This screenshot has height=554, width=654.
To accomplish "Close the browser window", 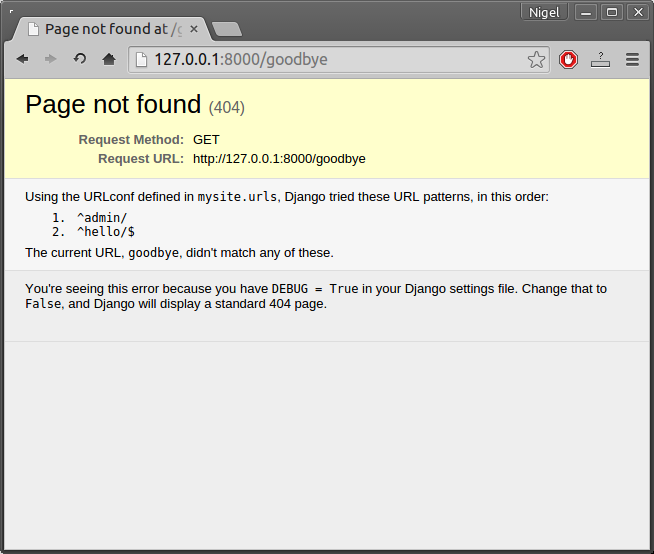I will point(637,12).
